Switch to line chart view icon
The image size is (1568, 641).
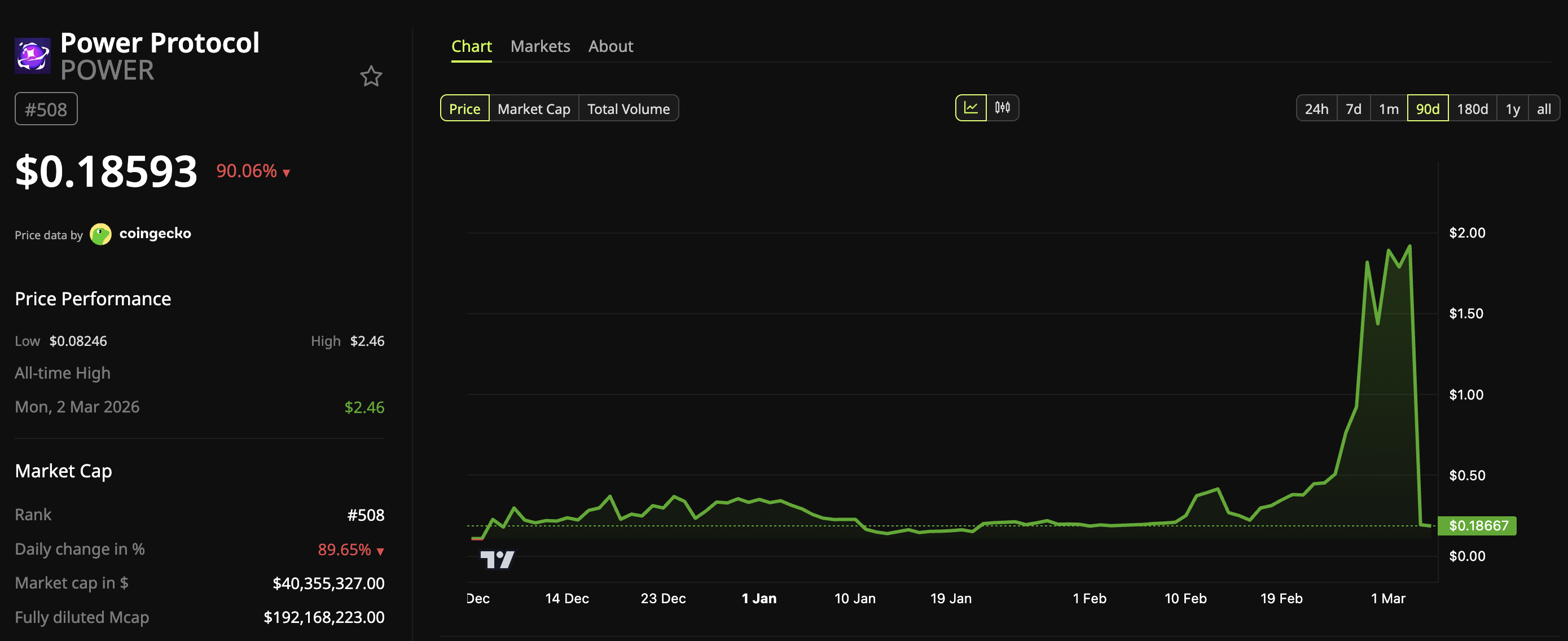click(x=970, y=108)
